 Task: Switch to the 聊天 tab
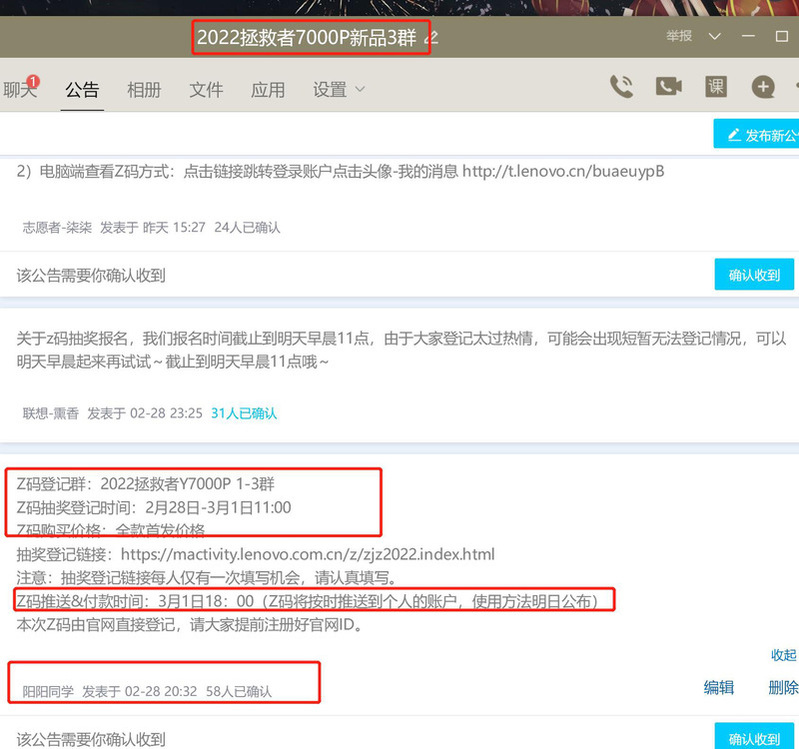[x=20, y=90]
